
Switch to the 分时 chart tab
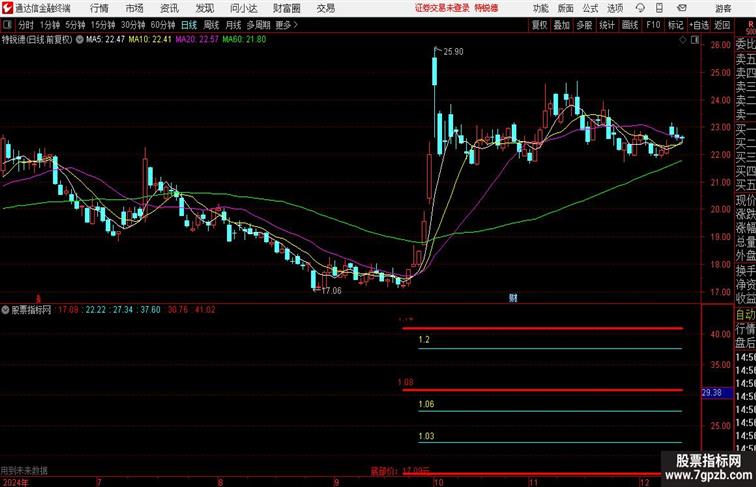(x=26, y=25)
